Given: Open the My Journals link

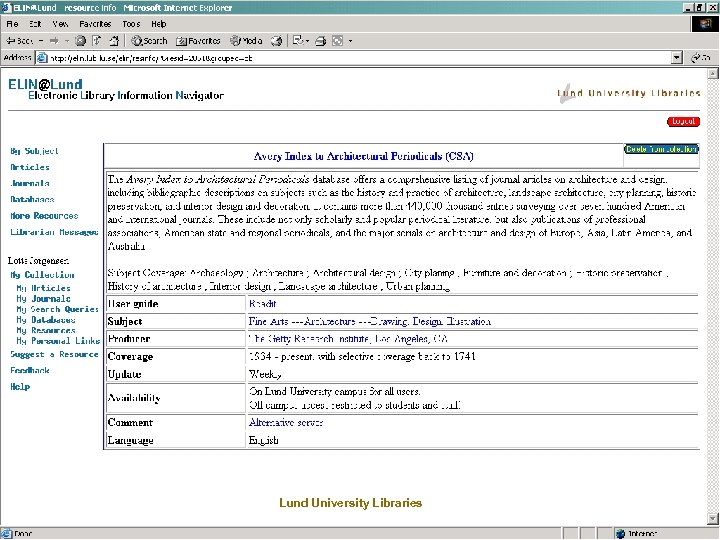Looking at the screenshot, I should 43,298.
